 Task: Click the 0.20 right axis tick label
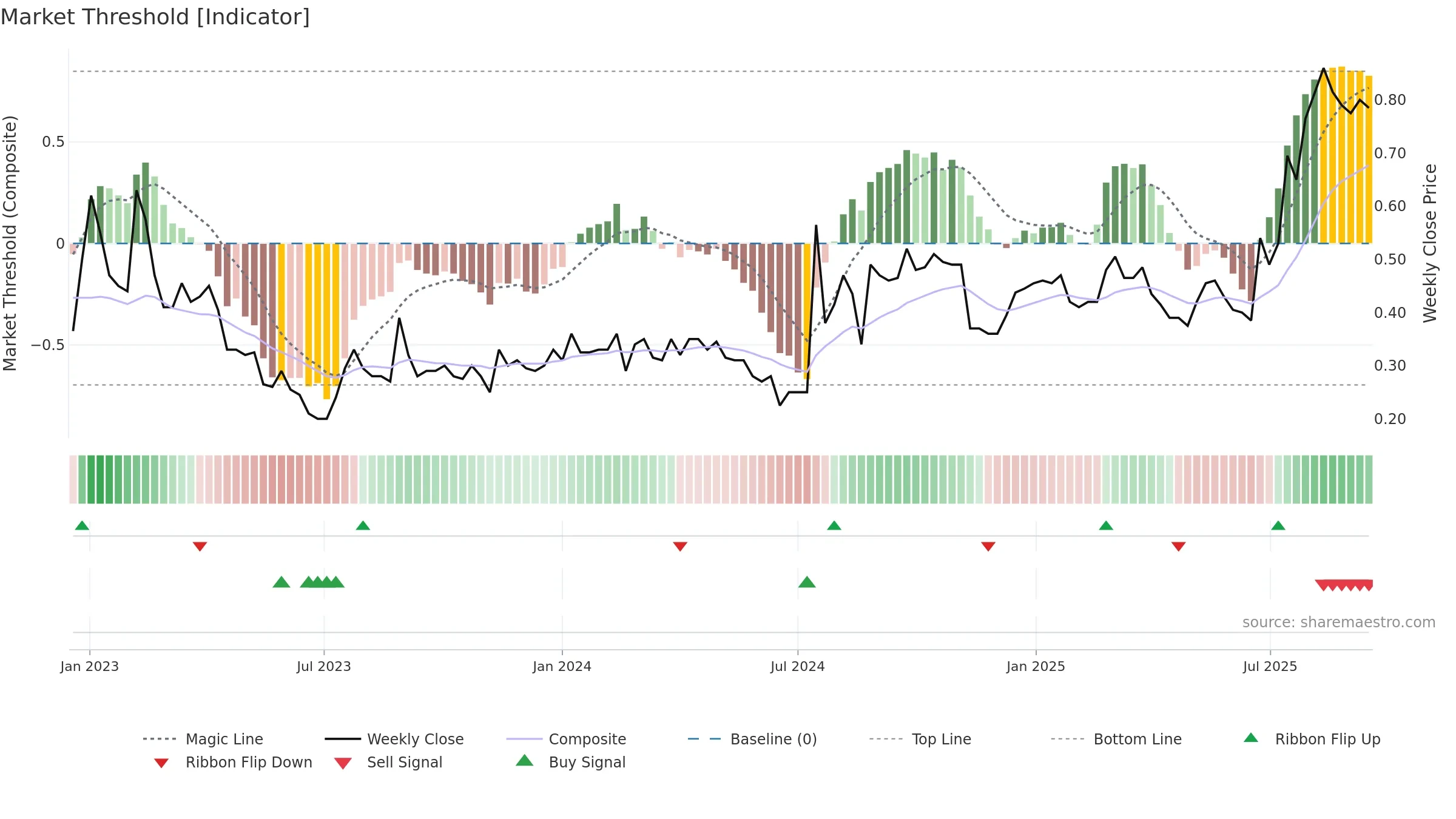[x=1390, y=419]
